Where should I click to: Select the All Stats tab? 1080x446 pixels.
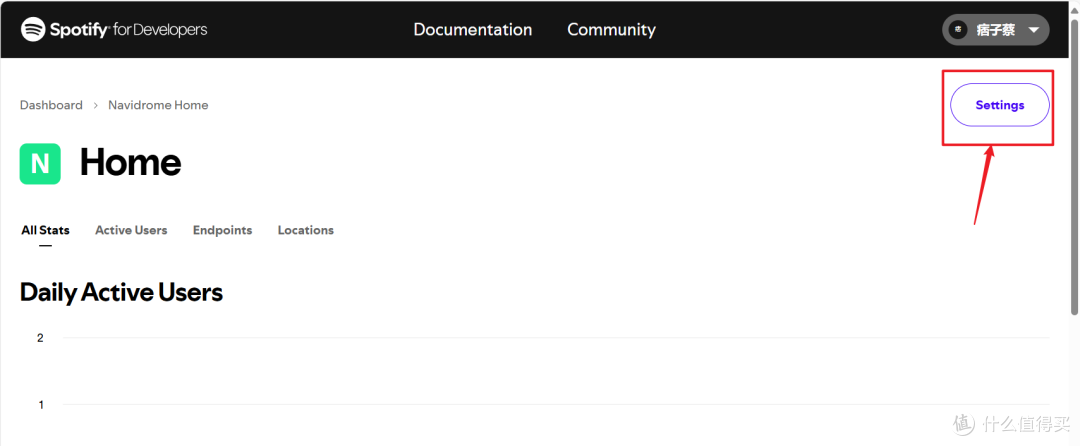click(45, 231)
